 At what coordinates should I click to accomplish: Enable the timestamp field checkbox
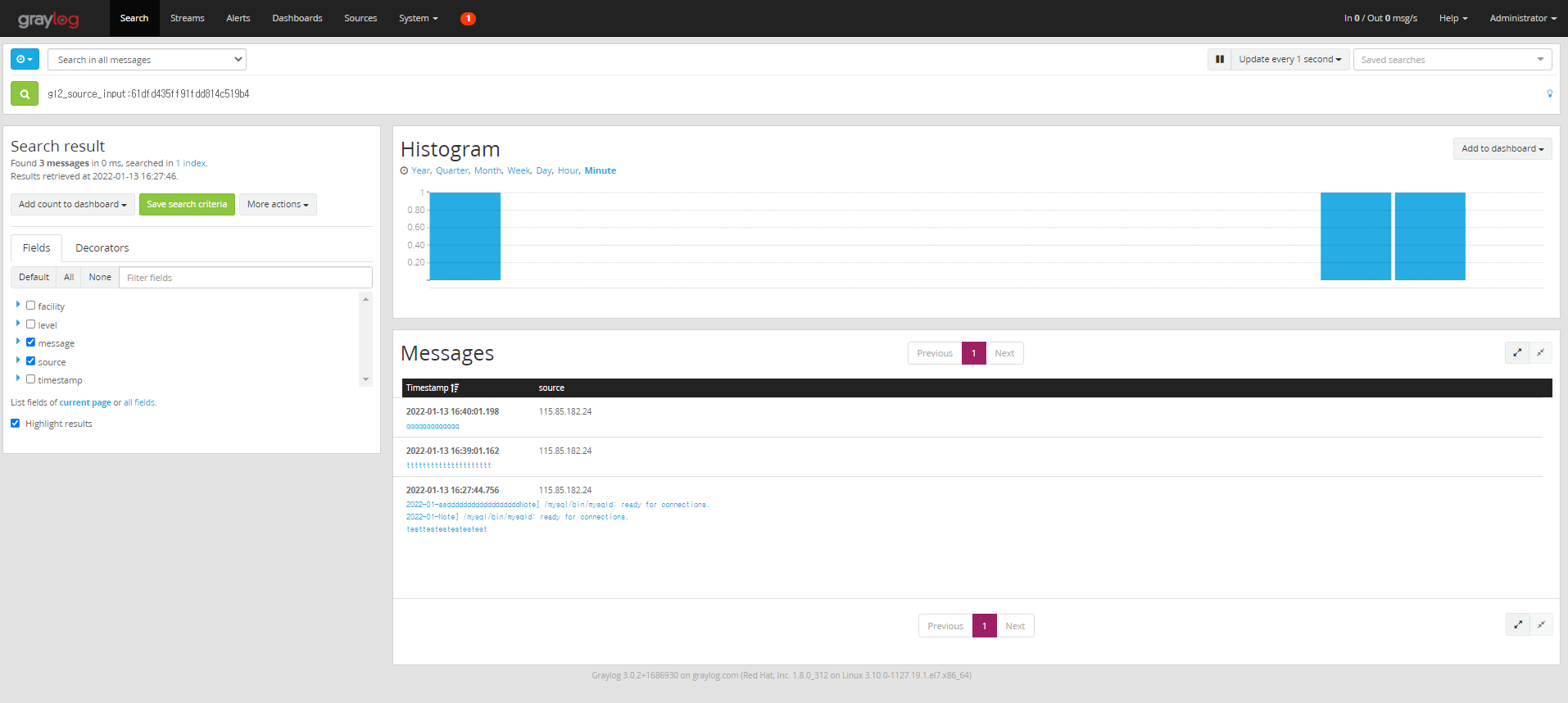(x=30, y=379)
